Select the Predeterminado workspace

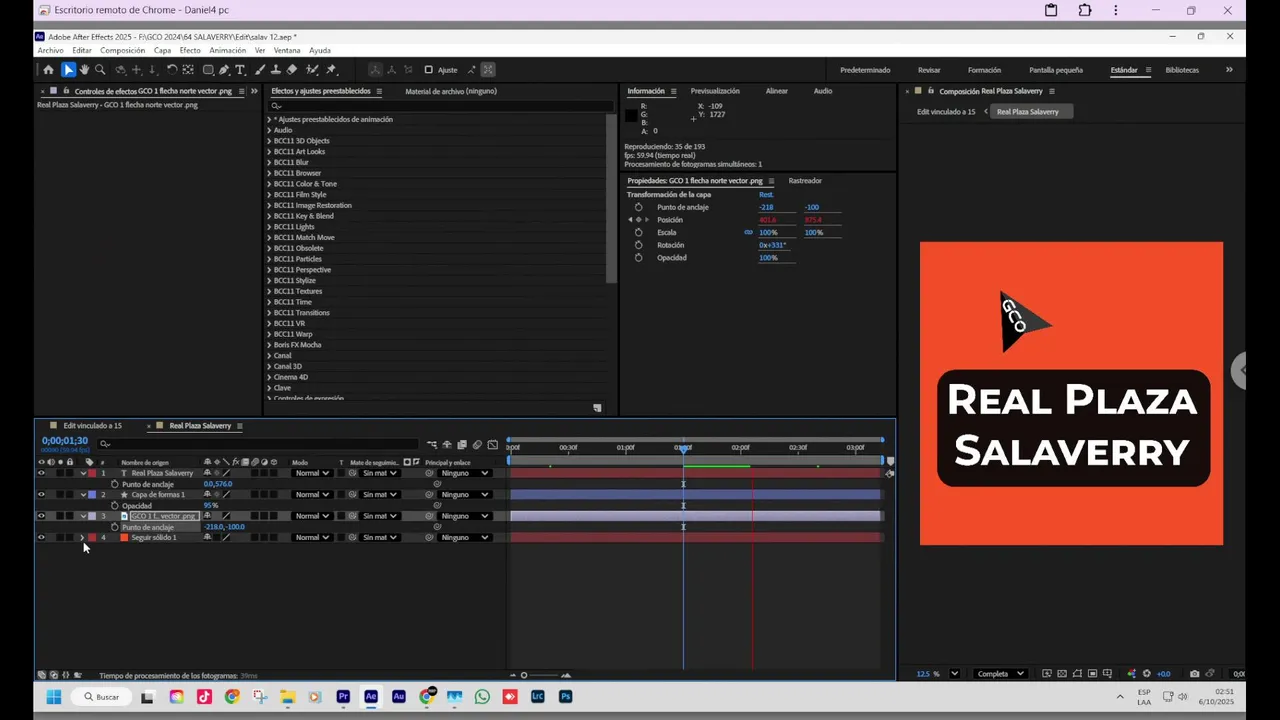click(x=865, y=70)
